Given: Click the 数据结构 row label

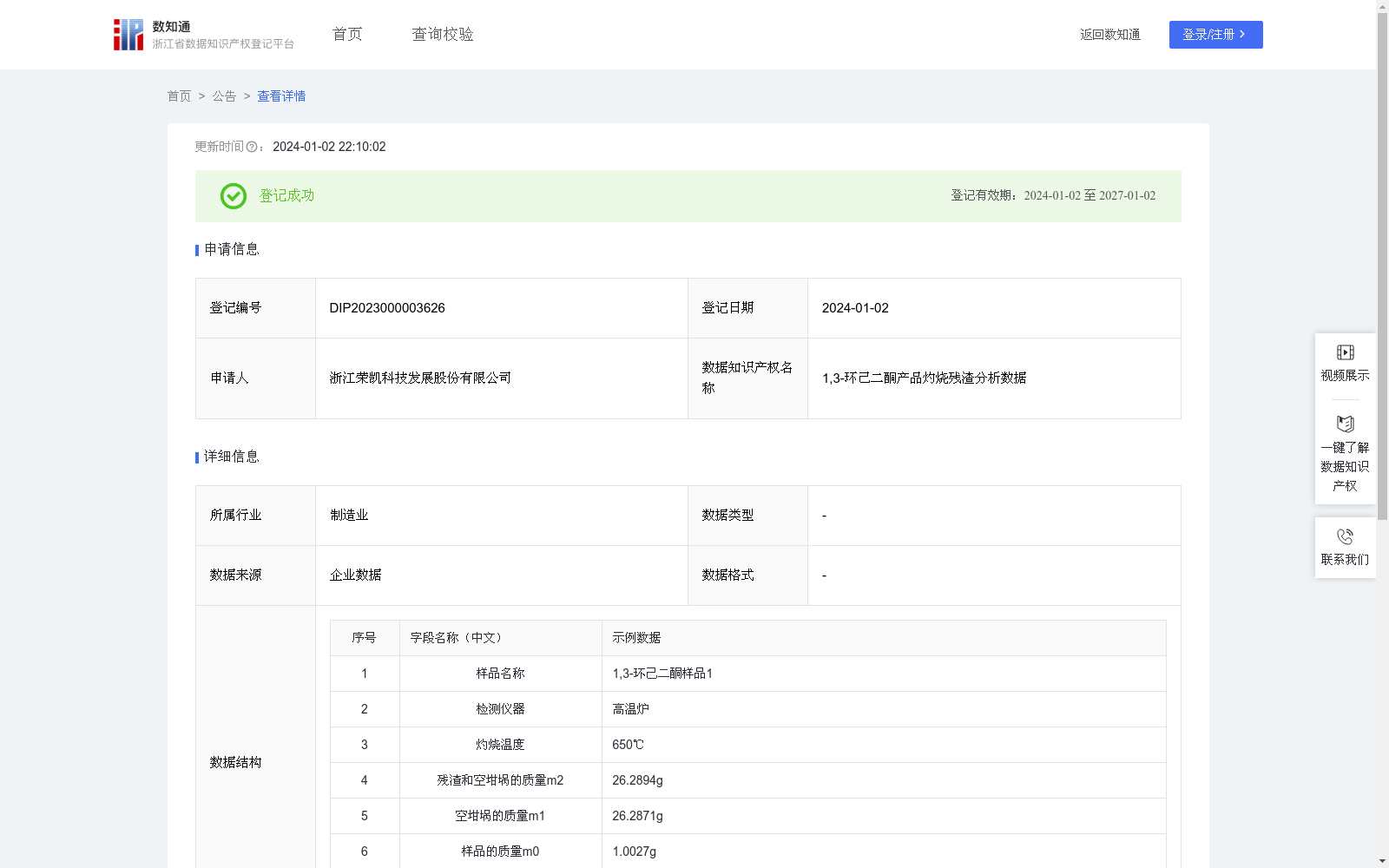Looking at the screenshot, I should pos(235,763).
